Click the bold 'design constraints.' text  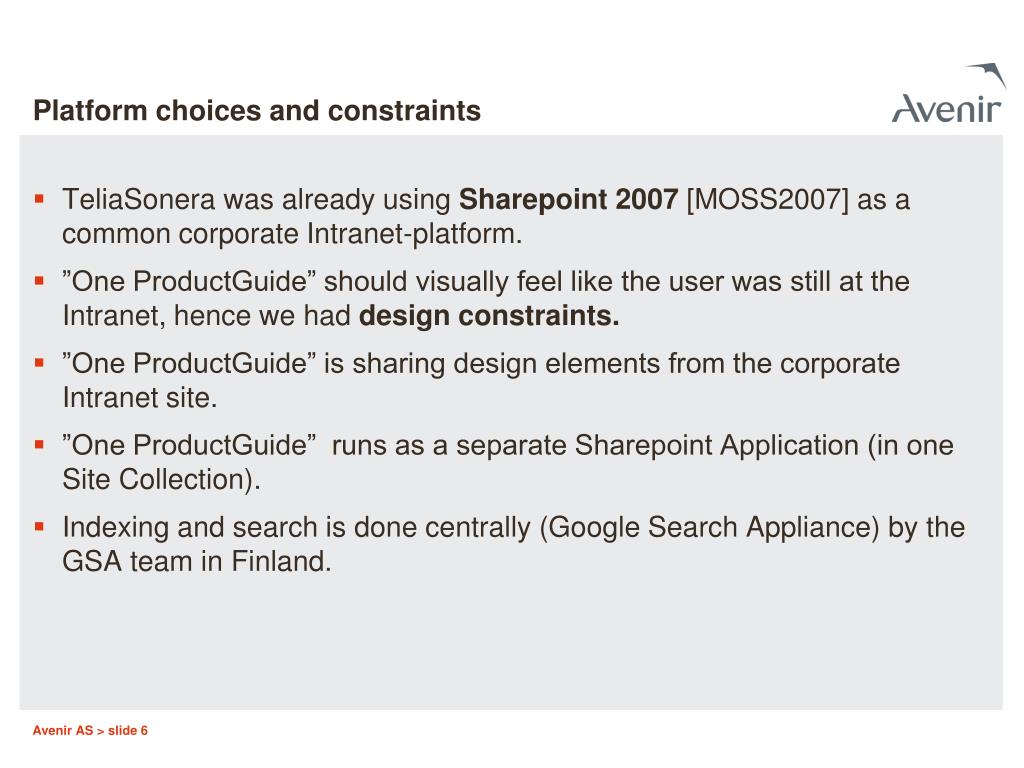[x=489, y=316]
